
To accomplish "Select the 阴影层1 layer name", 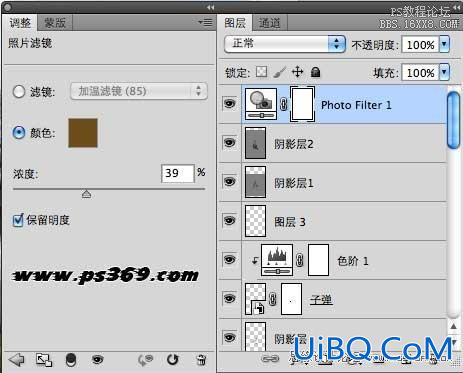I will pos(294,183).
